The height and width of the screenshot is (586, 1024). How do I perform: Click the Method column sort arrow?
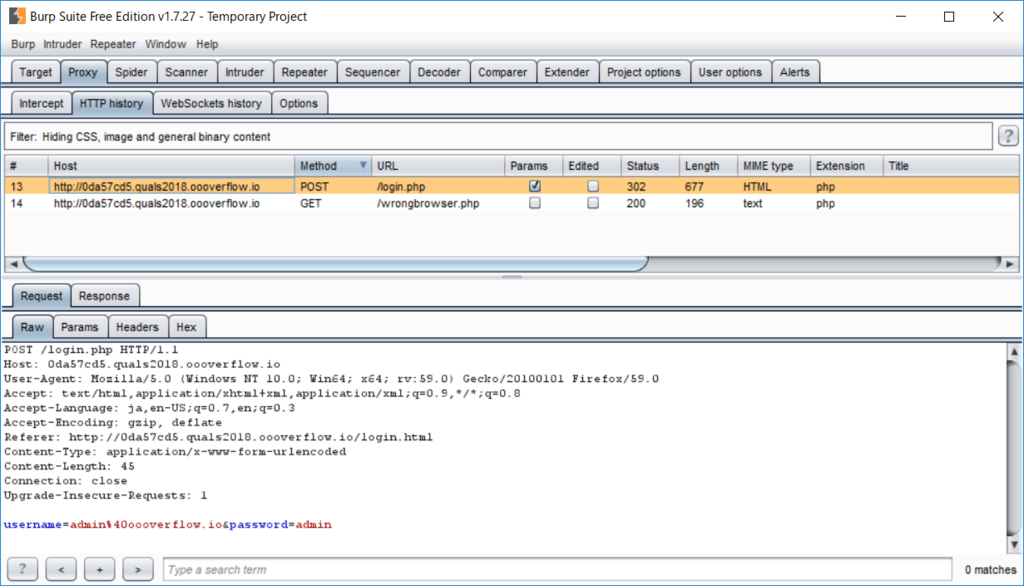tap(363, 165)
